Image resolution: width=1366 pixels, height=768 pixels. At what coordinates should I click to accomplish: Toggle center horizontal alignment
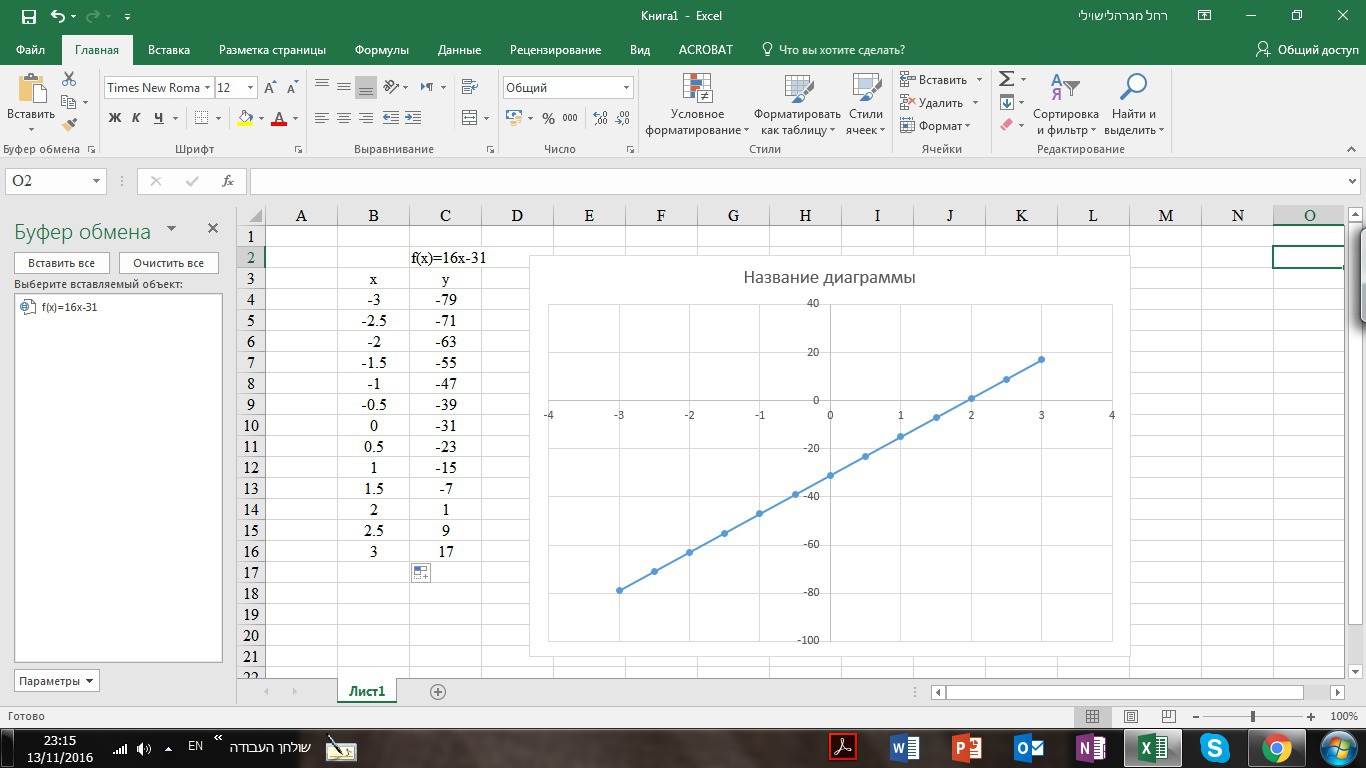344,118
